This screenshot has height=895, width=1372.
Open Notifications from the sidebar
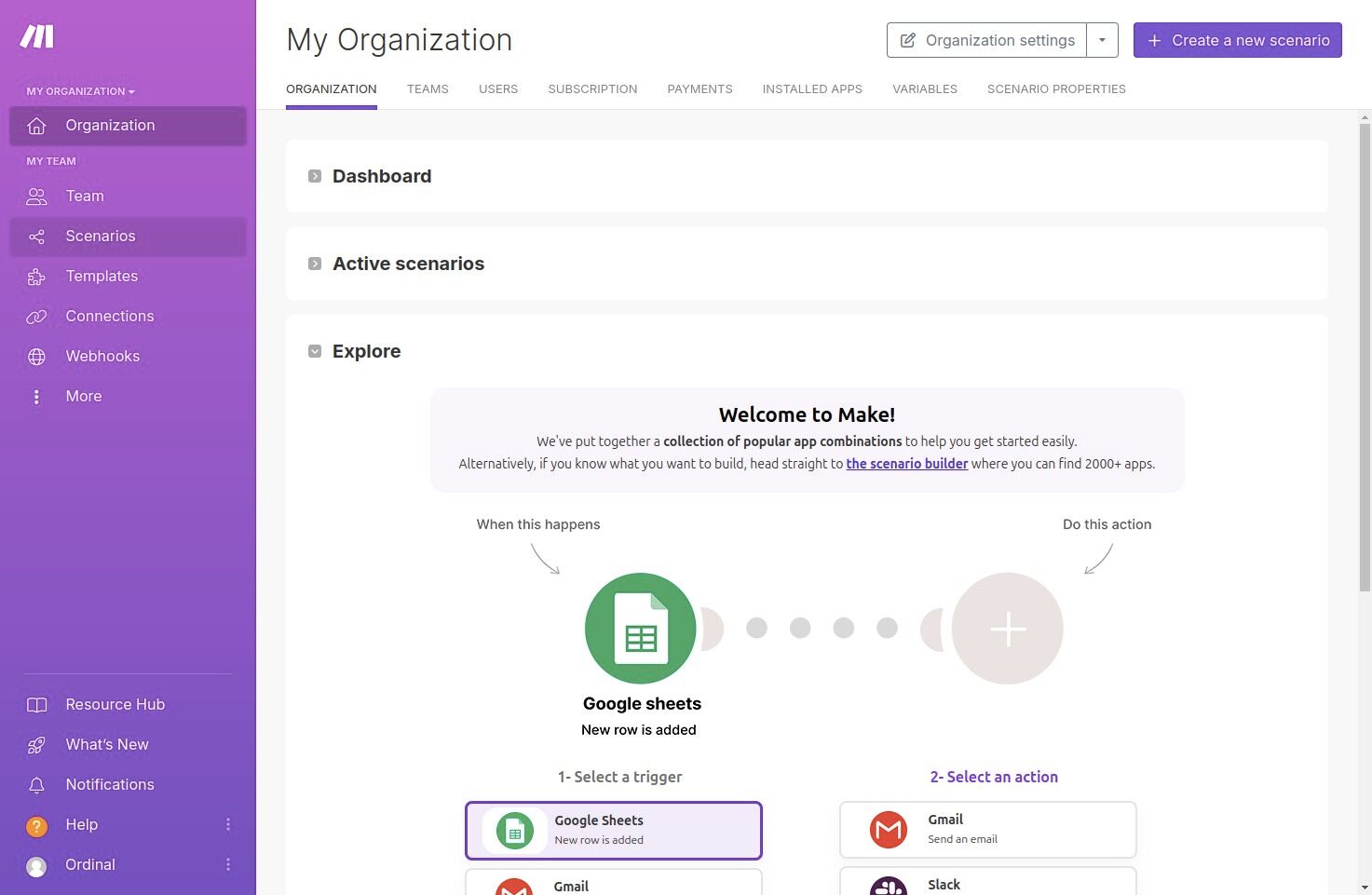coord(109,784)
